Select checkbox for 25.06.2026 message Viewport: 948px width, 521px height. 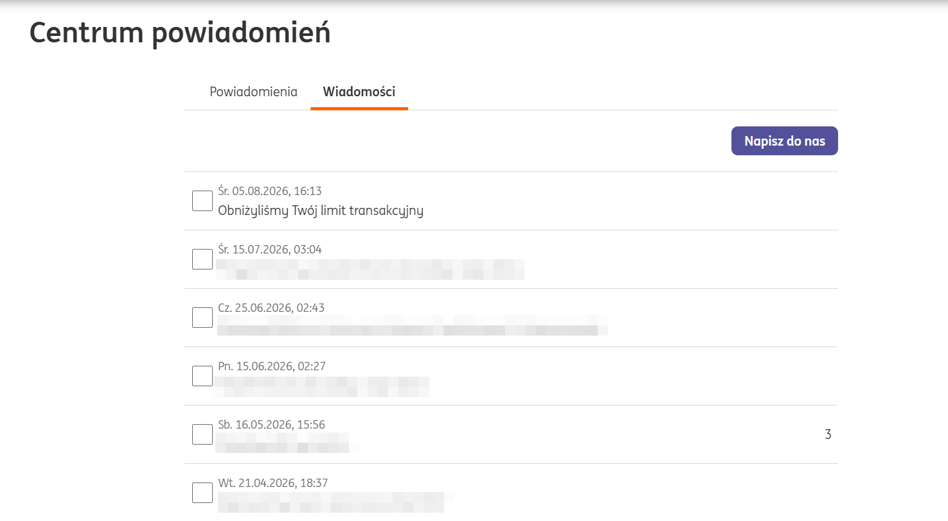tap(202, 317)
